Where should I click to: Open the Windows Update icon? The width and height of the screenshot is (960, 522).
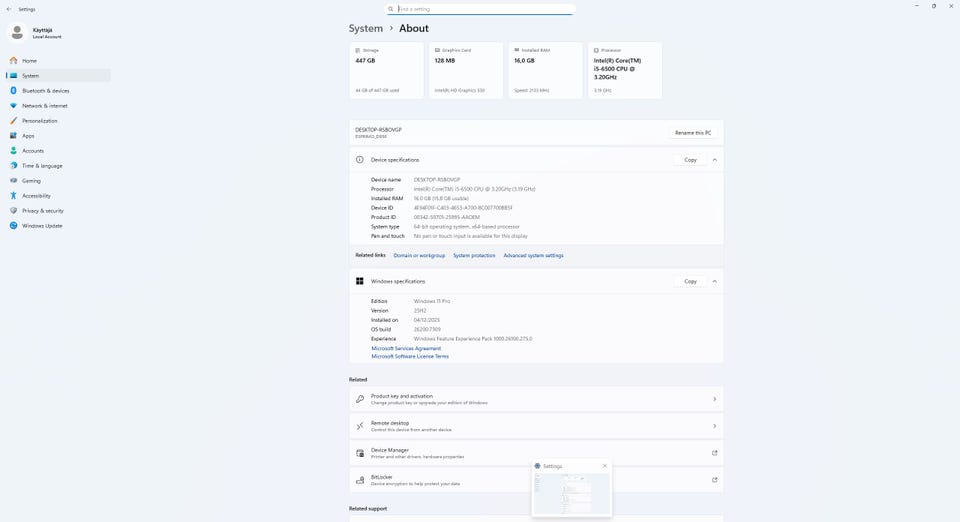(x=13, y=226)
